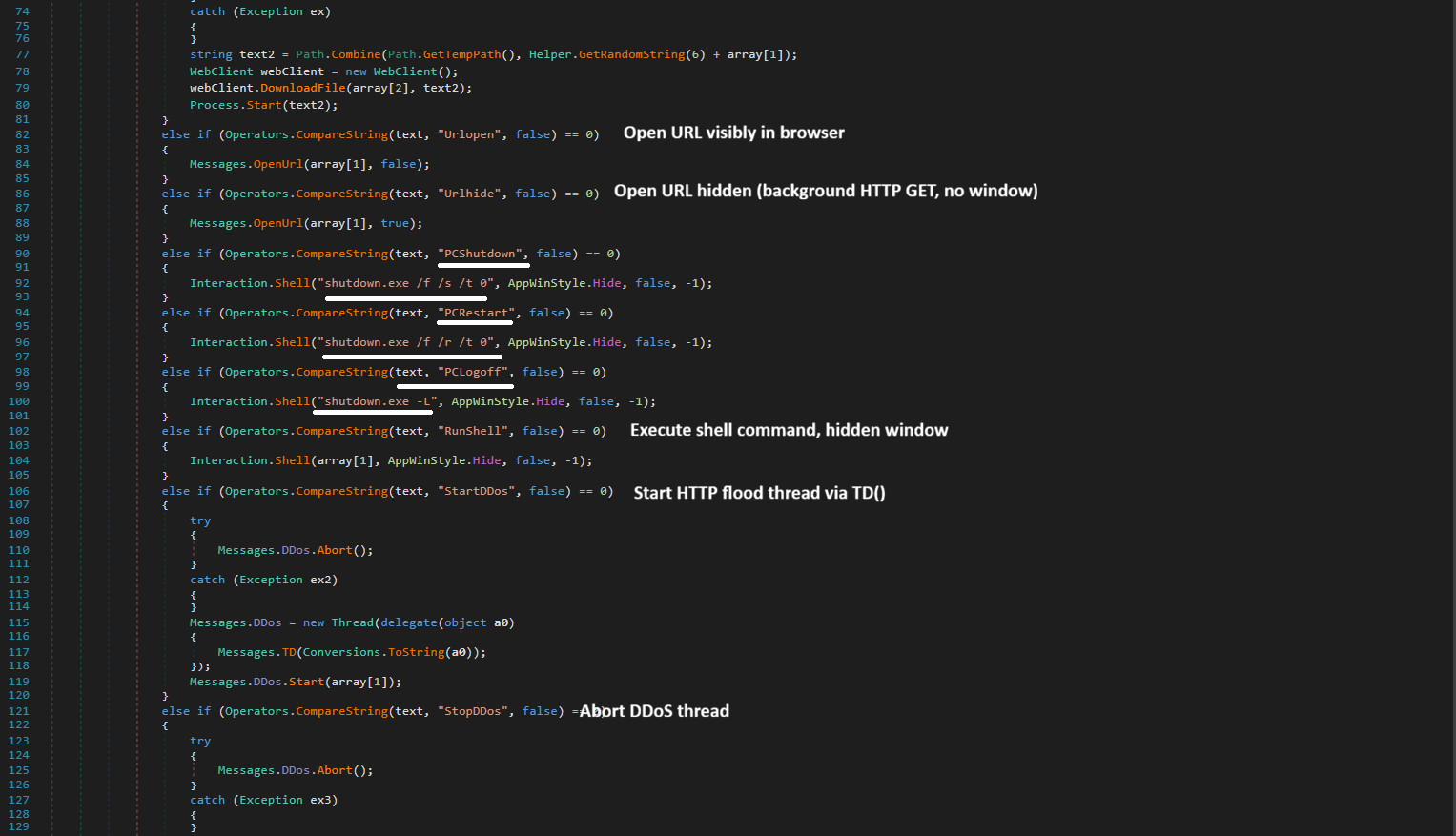Viewport: 1456px width, 836px height.
Task: Click OpenUrl call with true argument
Action: 306,223
